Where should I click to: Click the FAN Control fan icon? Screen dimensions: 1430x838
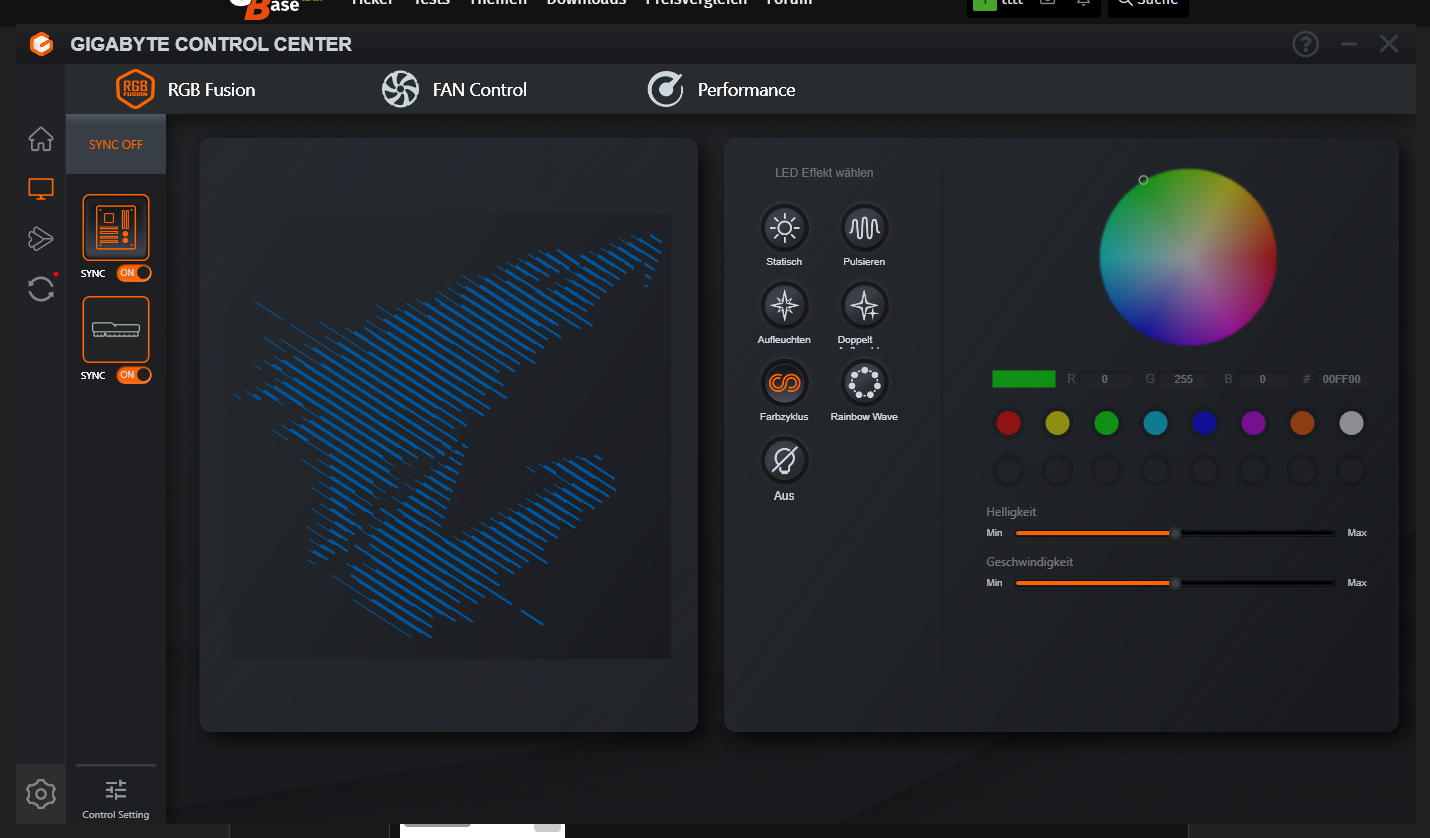[x=400, y=89]
